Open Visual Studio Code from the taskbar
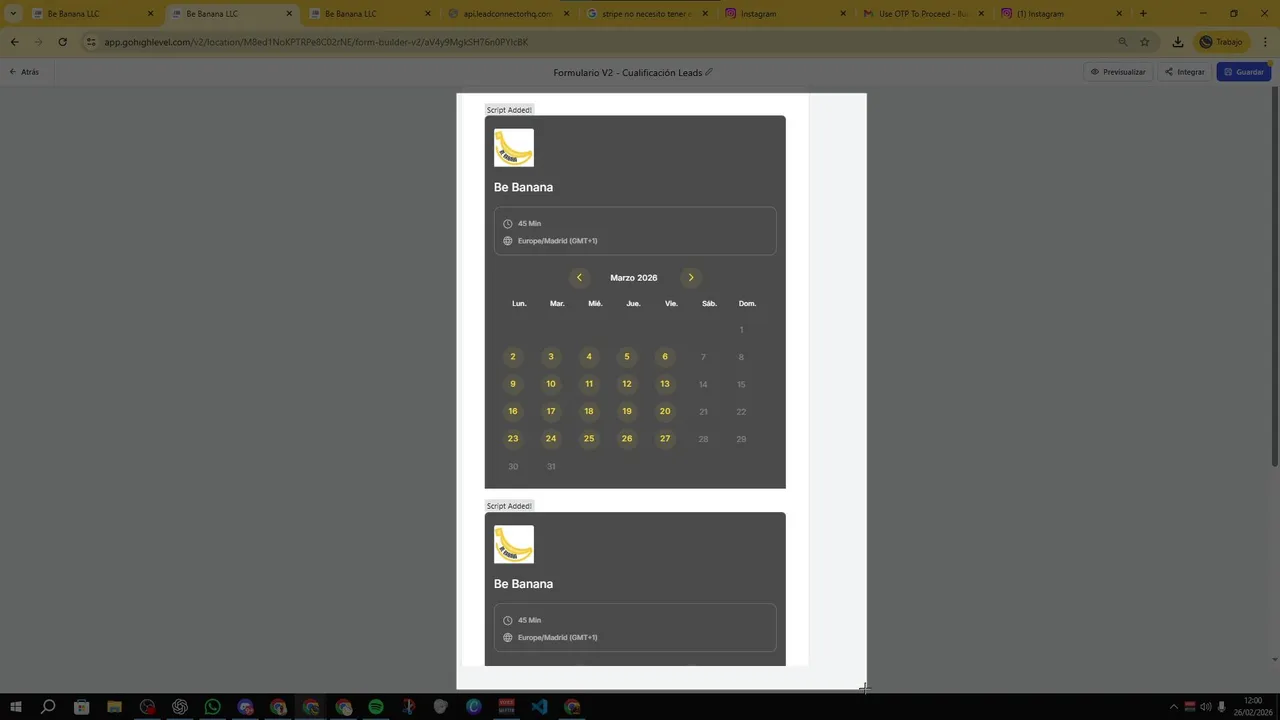Image resolution: width=1280 pixels, height=720 pixels. click(x=540, y=707)
